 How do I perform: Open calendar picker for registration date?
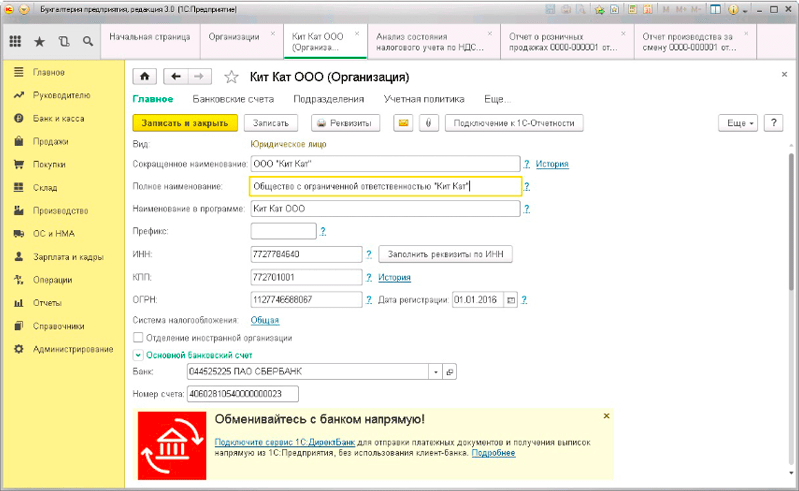pyautogui.click(x=510, y=299)
